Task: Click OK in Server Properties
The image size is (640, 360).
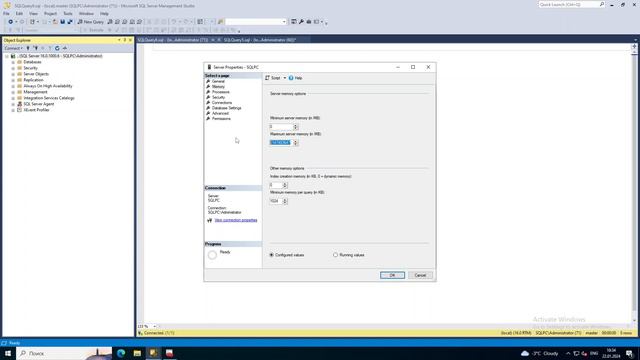Action: (392, 275)
